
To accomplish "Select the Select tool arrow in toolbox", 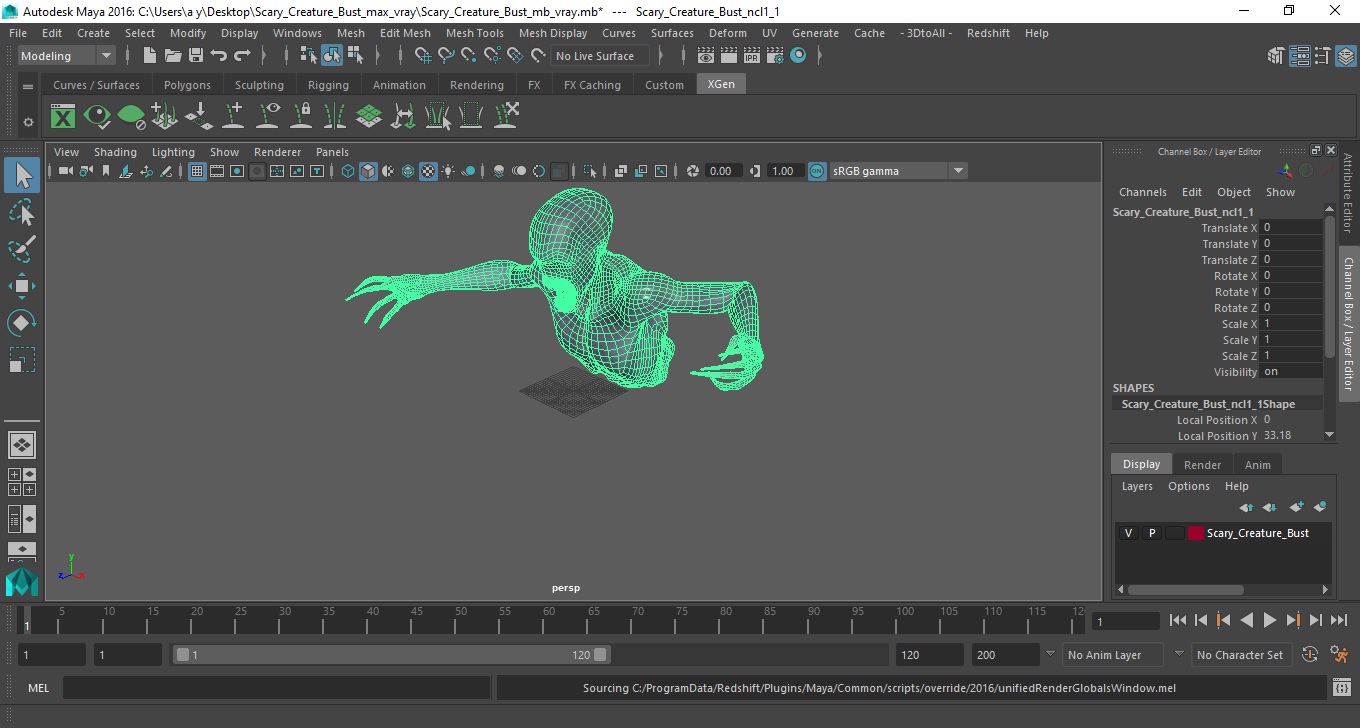I will [x=22, y=176].
